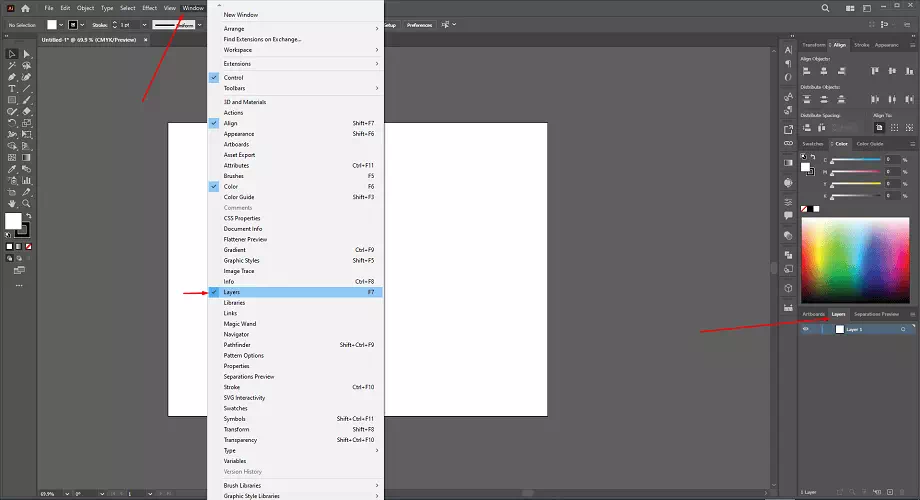Switch to the Stroke panel tab
This screenshot has height=500, width=920.
(861, 45)
